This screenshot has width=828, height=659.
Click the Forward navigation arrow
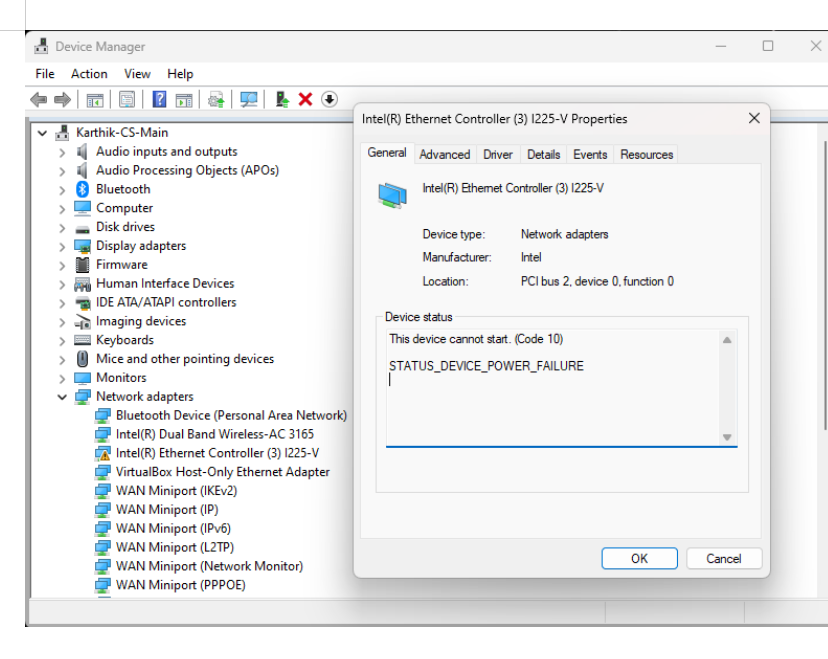61,98
